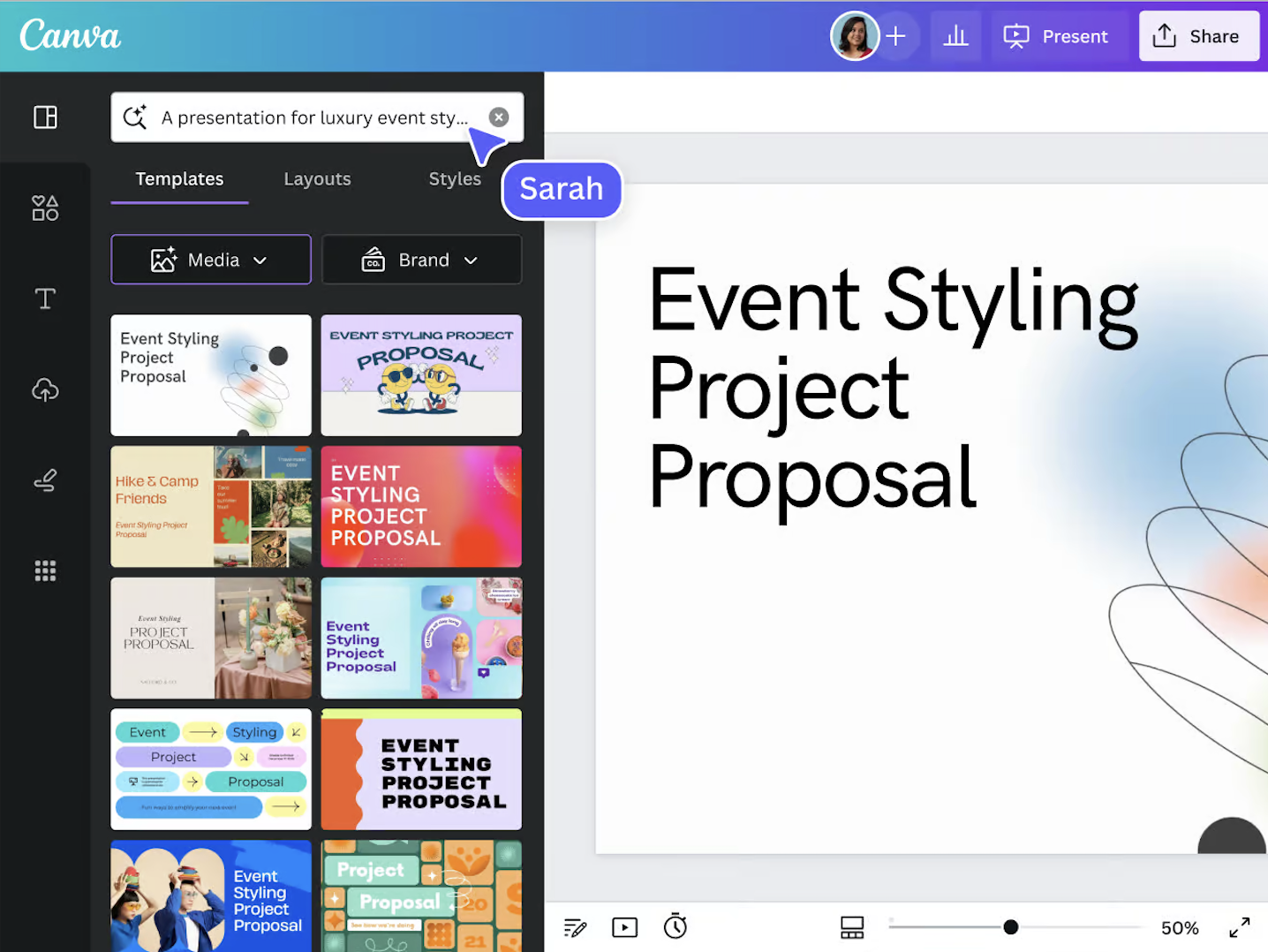Open the Uploads cloud icon
Image resolution: width=1268 pixels, height=952 pixels.
(x=45, y=389)
